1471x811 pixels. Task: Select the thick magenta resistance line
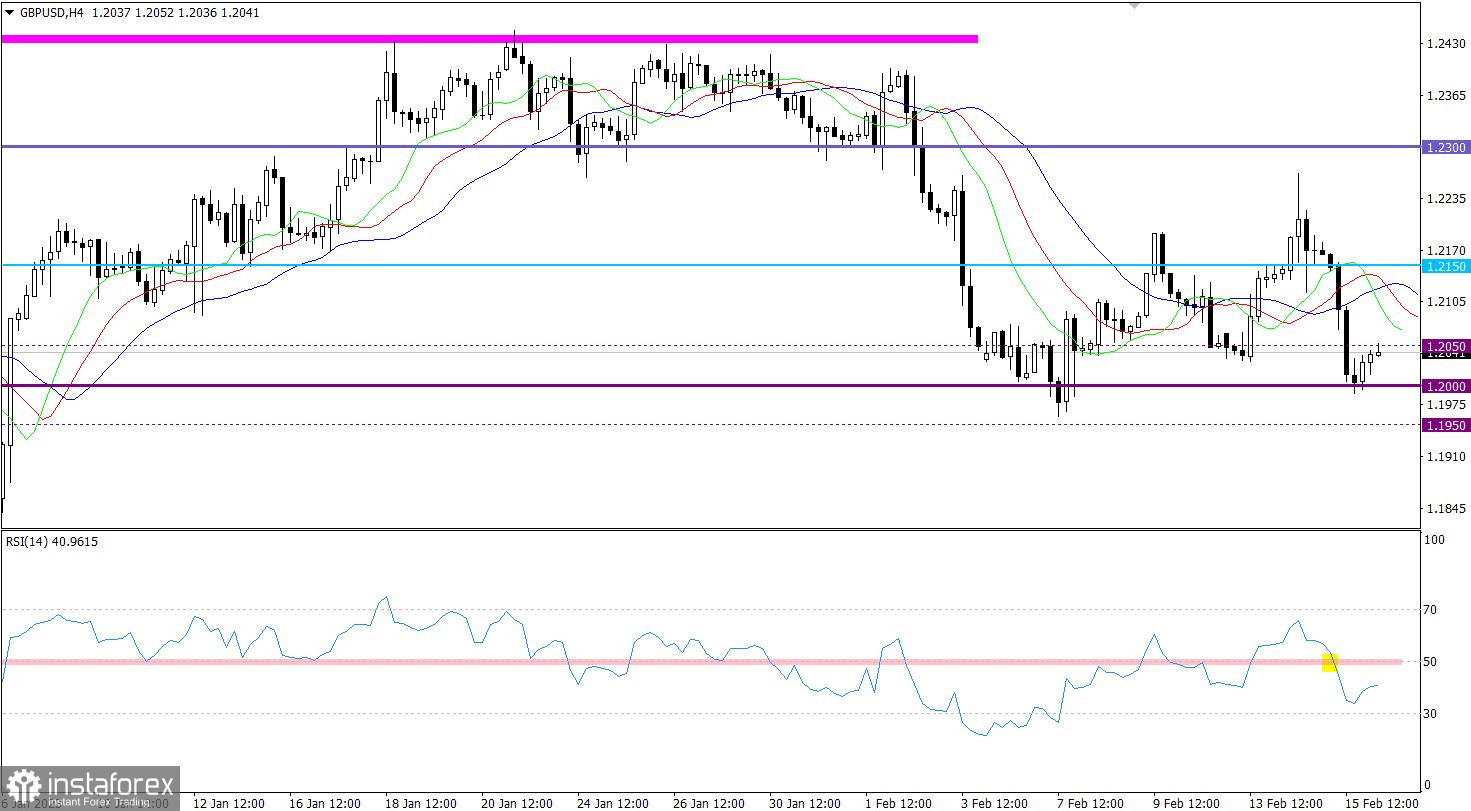[x=489, y=39]
